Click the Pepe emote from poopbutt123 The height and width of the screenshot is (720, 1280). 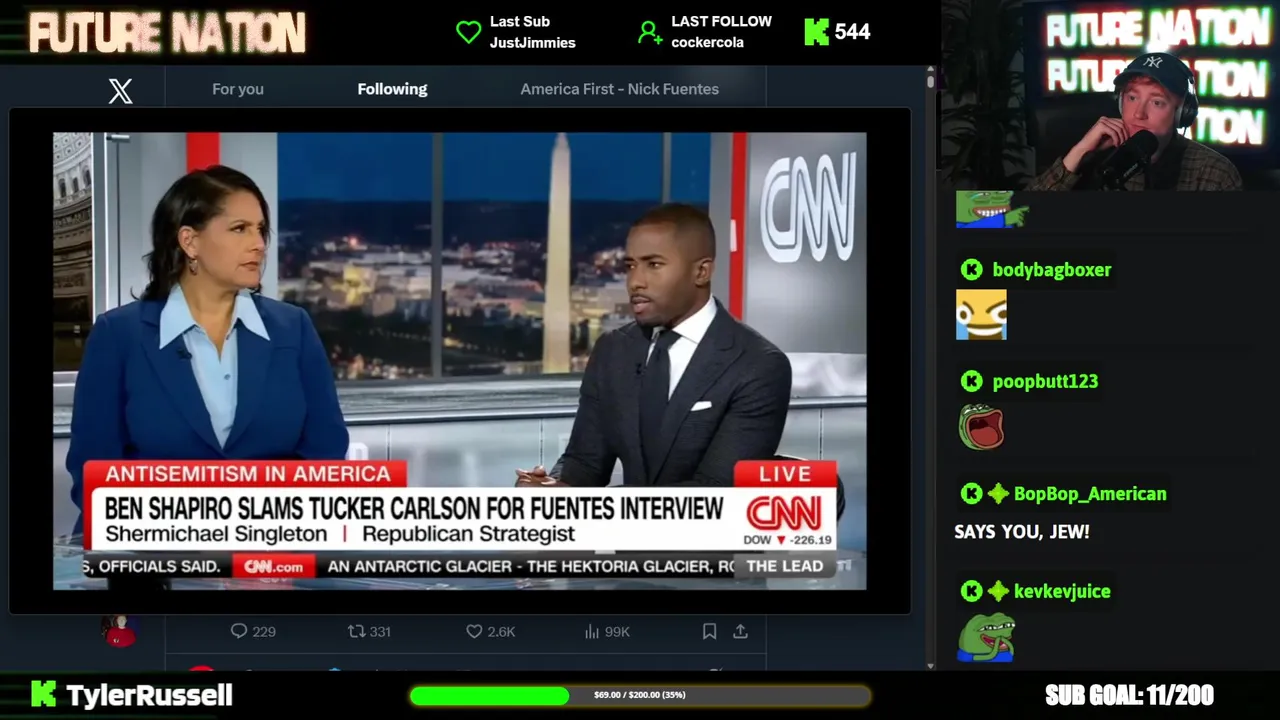981,426
